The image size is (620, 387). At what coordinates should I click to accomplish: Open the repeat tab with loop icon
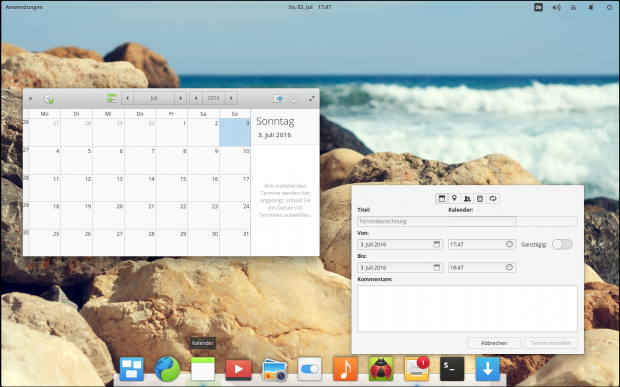(493, 198)
